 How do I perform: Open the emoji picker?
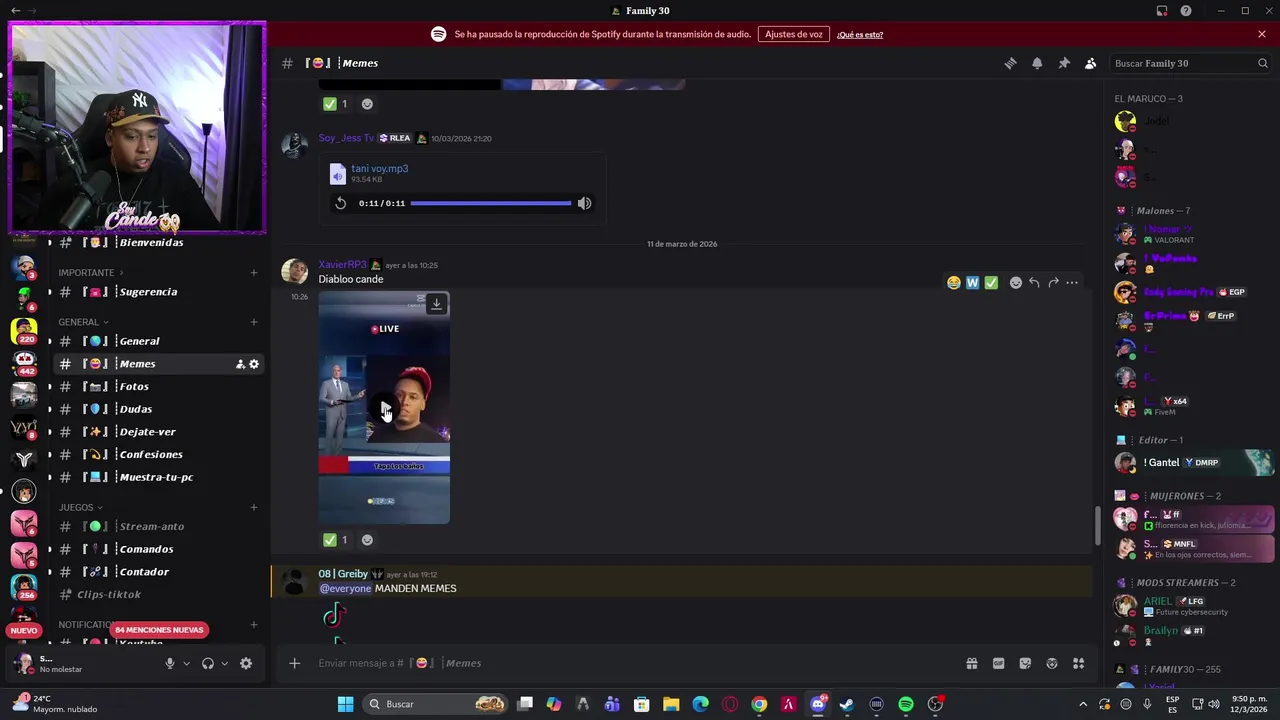tap(1052, 663)
